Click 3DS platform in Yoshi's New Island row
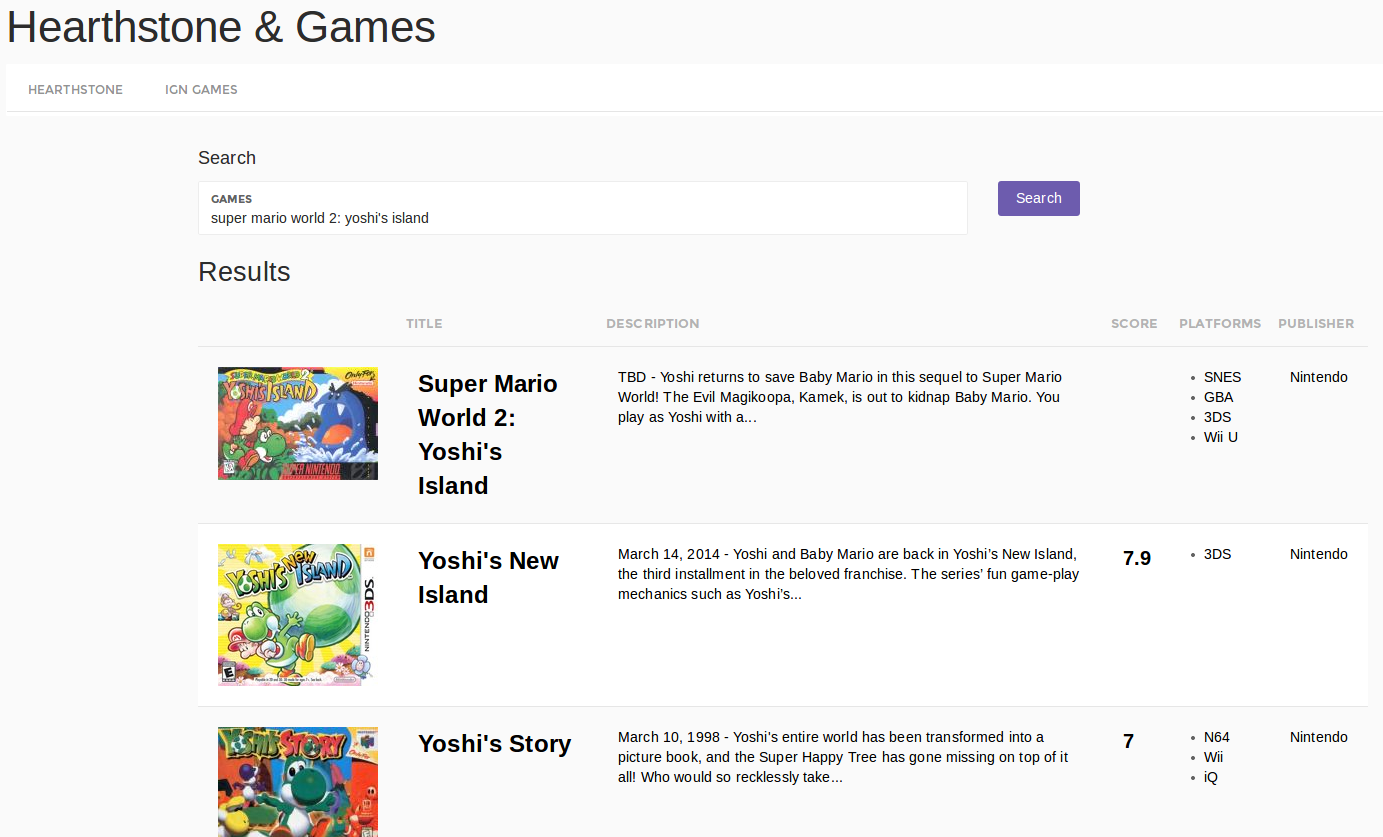 pos(1217,554)
